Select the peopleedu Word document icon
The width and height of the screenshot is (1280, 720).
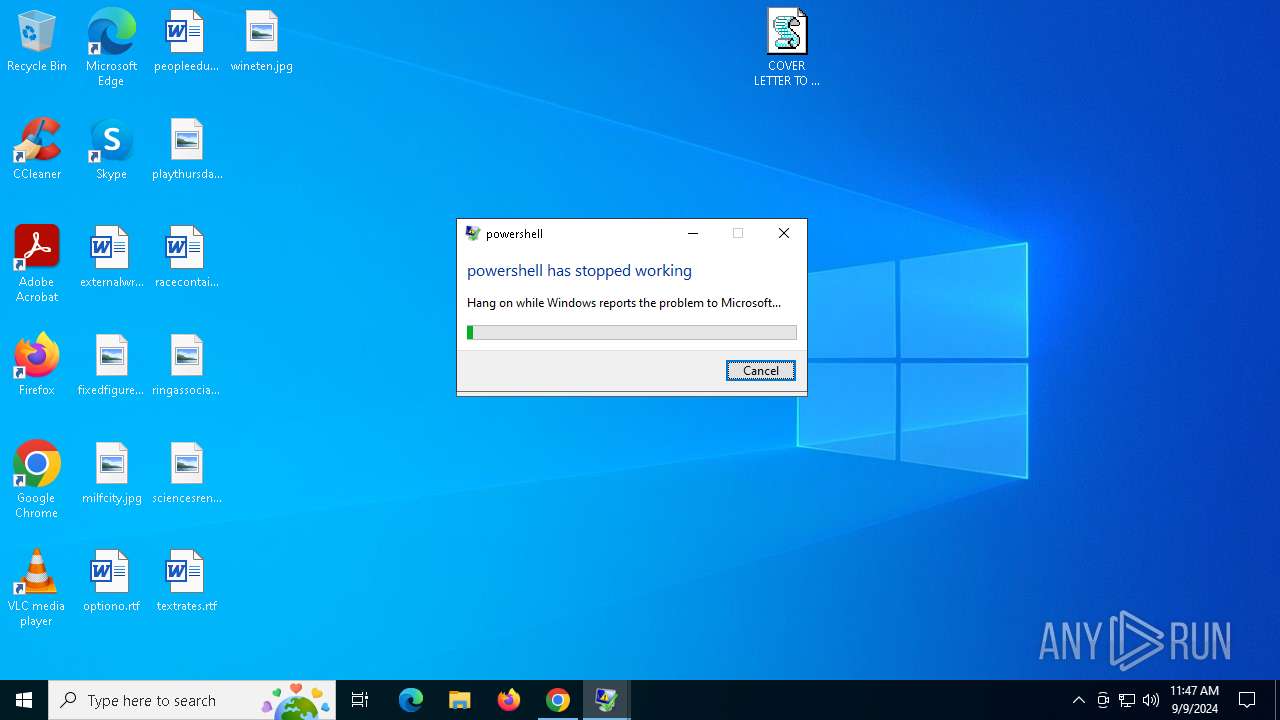click(186, 42)
